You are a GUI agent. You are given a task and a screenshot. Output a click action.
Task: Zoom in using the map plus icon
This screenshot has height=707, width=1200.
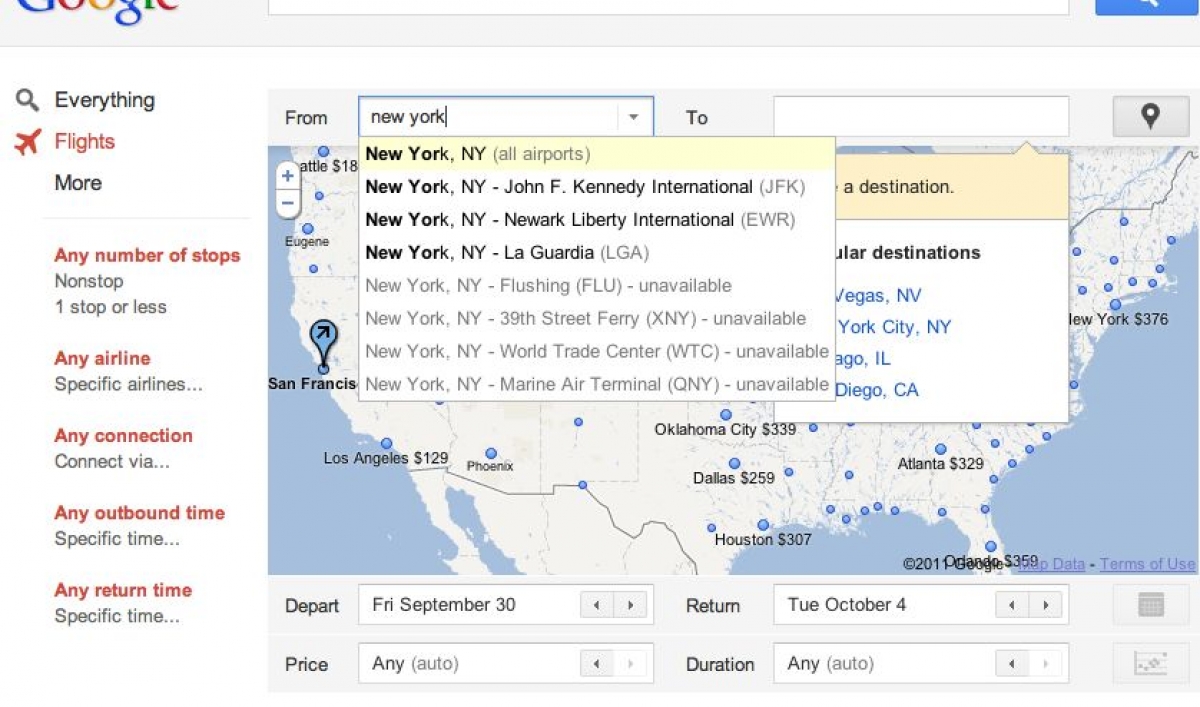click(x=286, y=175)
